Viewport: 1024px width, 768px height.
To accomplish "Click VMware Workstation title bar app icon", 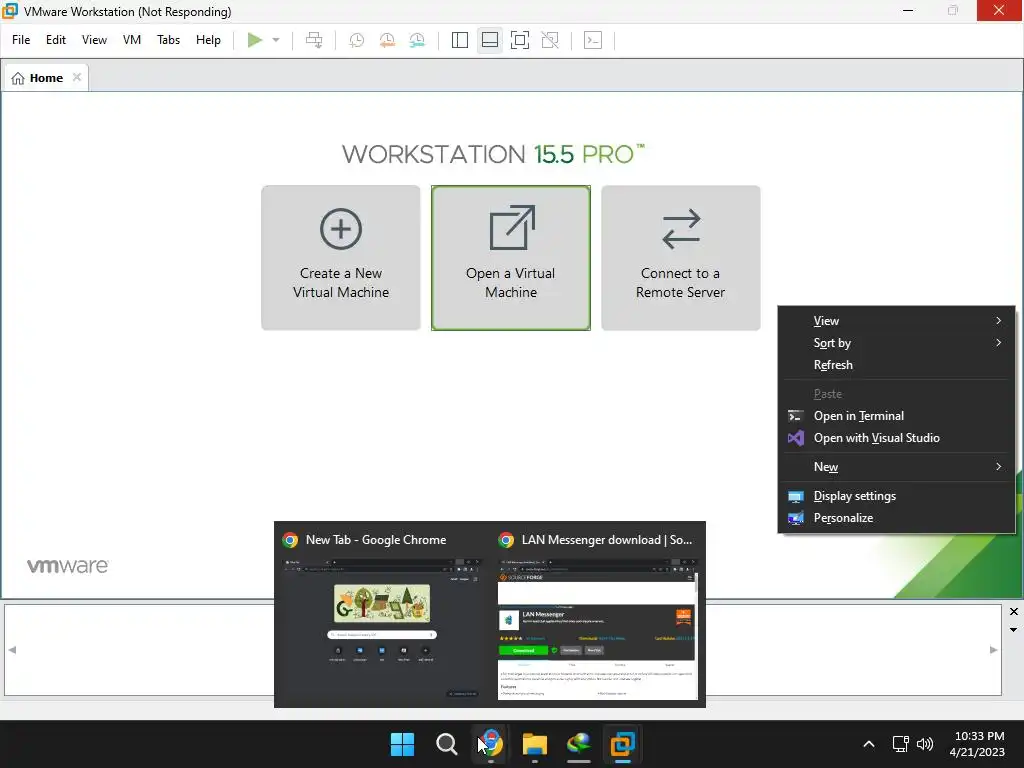I will point(10,11).
